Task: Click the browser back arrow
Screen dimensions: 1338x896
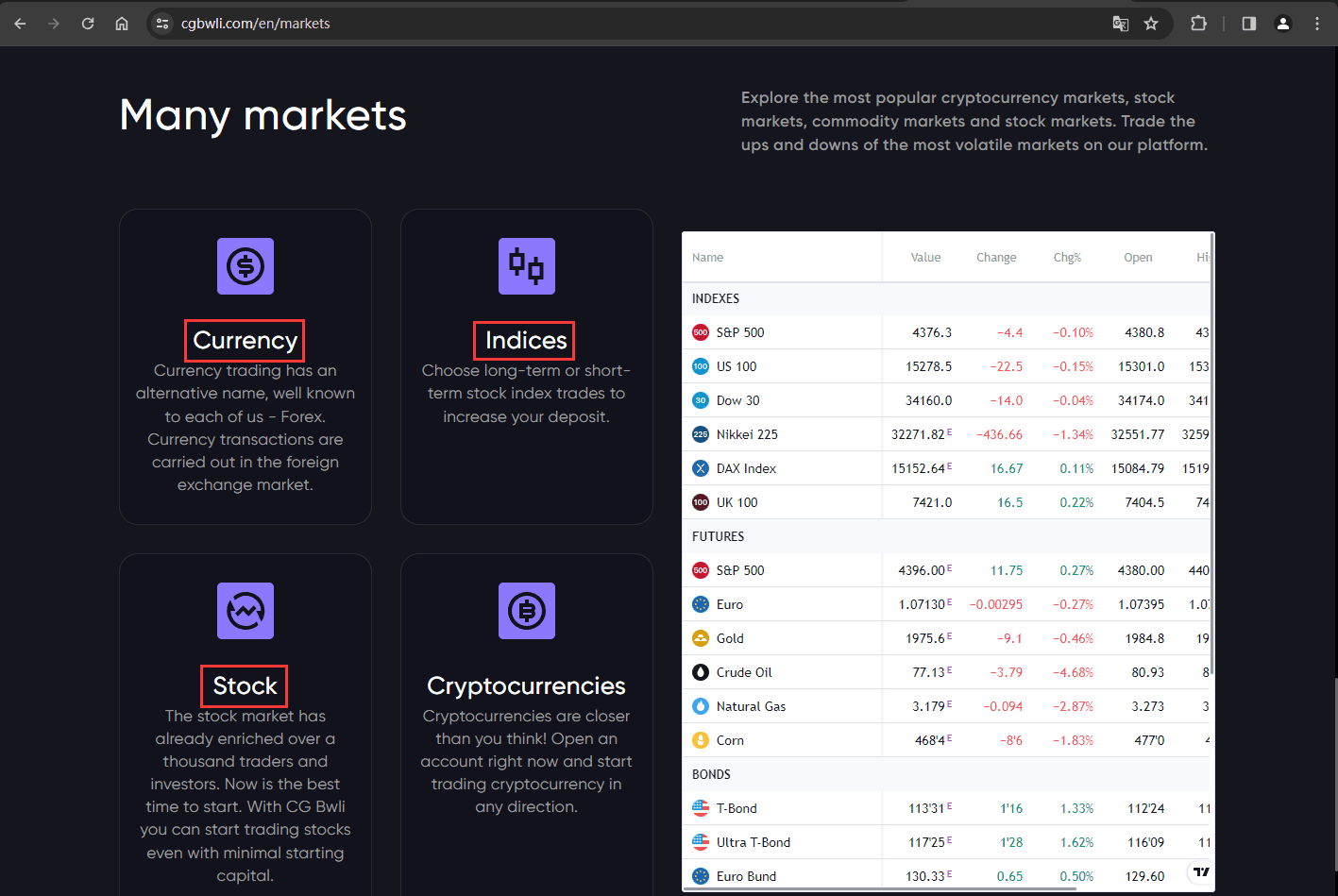Action: pyautogui.click(x=20, y=24)
